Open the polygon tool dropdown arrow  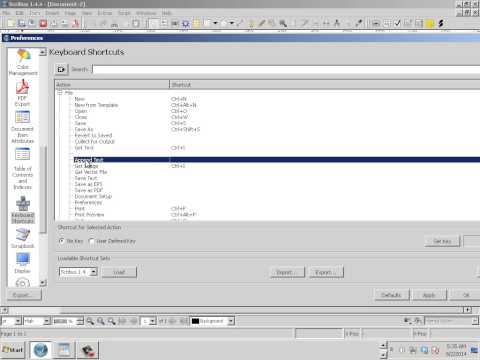[x=231, y=23]
